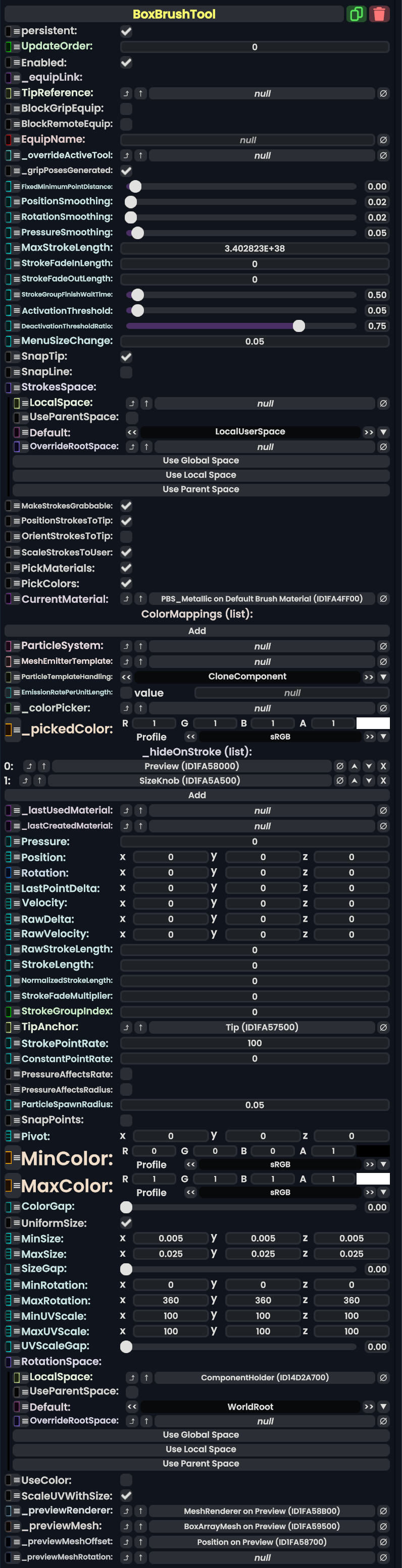Remove the SizeKnob entry from _hideOnStroke list
The image size is (402, 1568).
[x=383, y=780]
